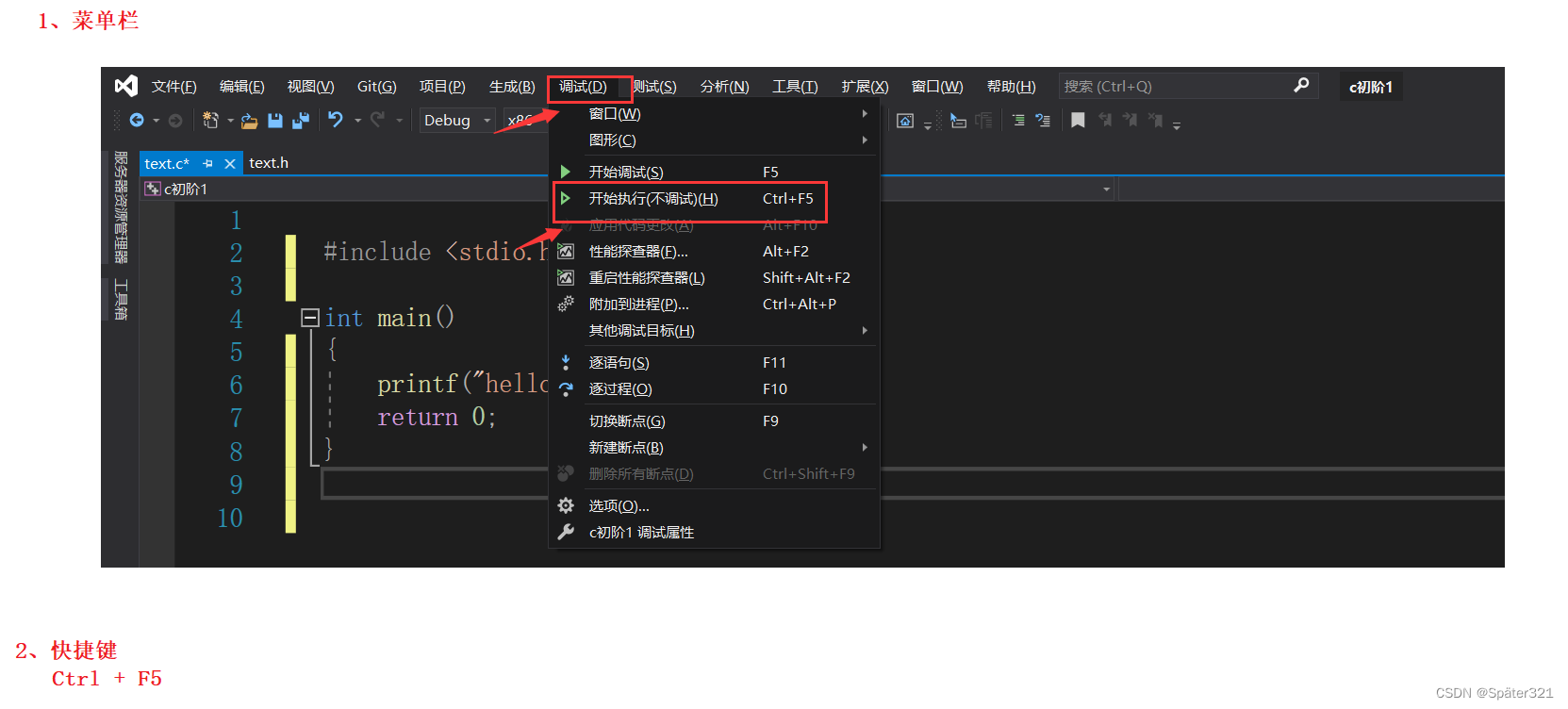Viewport: 1568px width, 709px height.
Task: Click the navigate backward arrow icon
Action: [137, 120]
